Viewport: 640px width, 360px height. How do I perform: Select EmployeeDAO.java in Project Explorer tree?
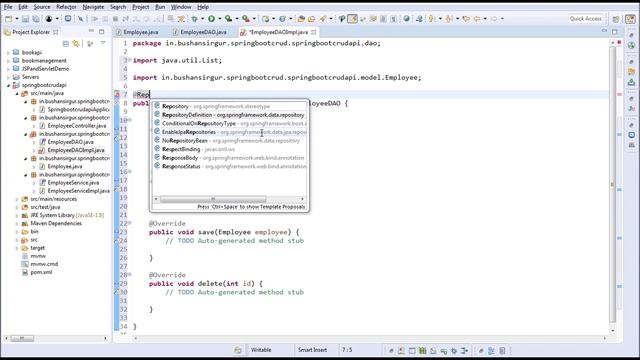[70, 142]
